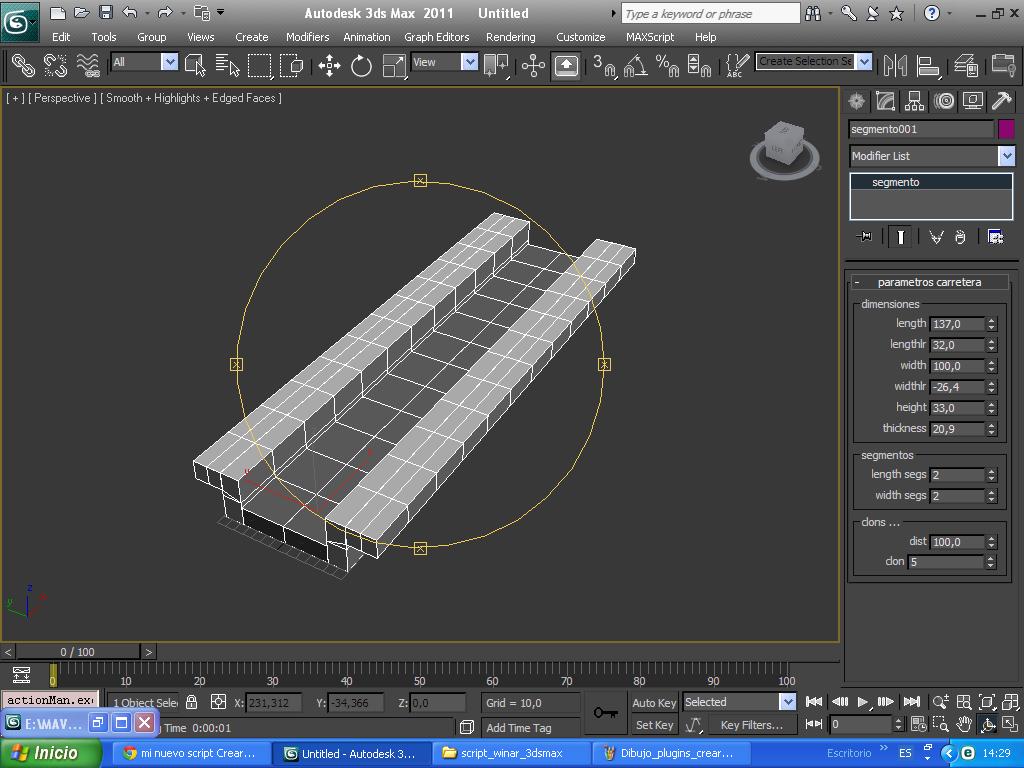Screen dimensions: 1024x768
Task: Click the Angle Snap toggle icon
Action: 635,66
